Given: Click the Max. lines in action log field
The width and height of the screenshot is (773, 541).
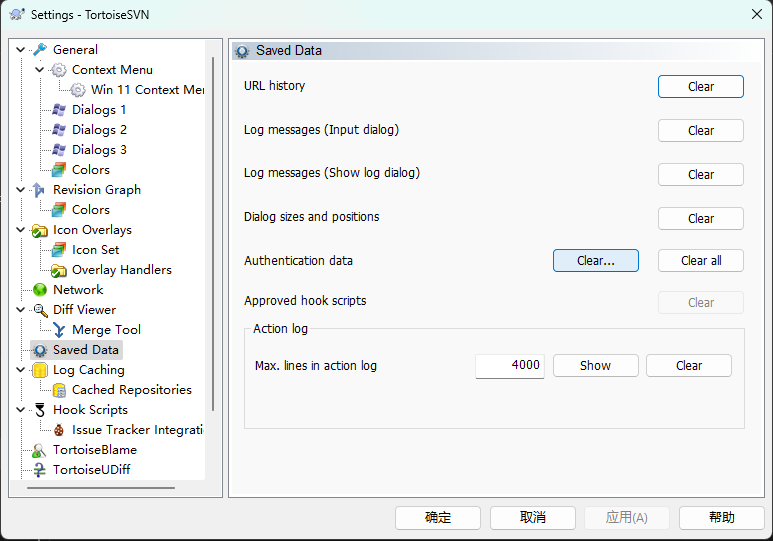Looking at the screenshot, I should tap(510, 365).
